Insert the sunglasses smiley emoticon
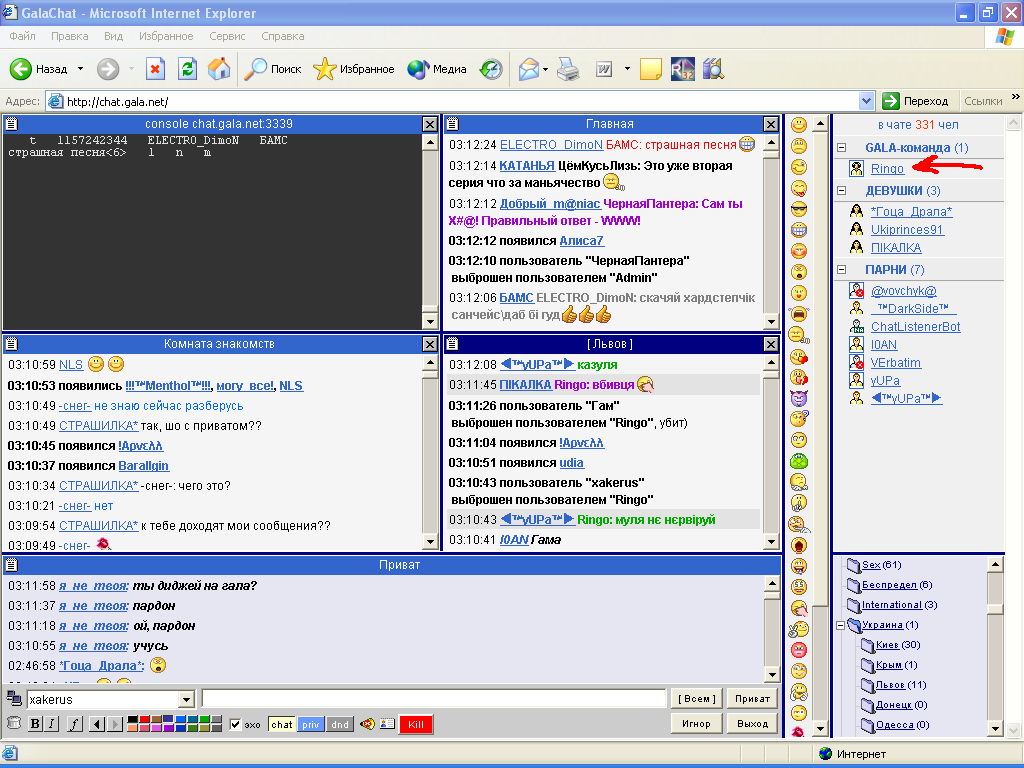This screenshot has width=1024, height=768. click(799, 209)
